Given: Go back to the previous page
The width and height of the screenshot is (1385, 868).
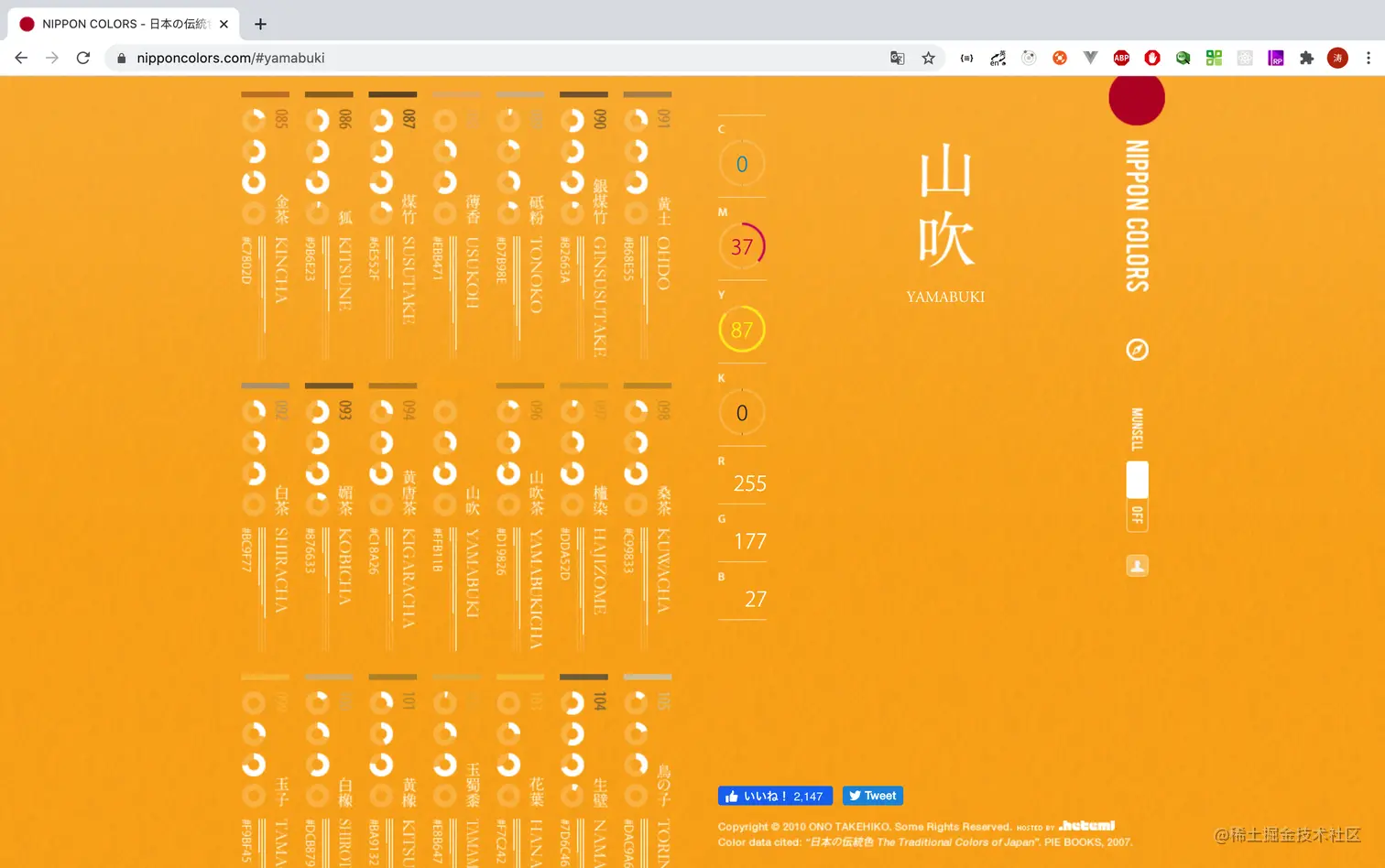Looking at the screenshot, I should coord(21,58).
